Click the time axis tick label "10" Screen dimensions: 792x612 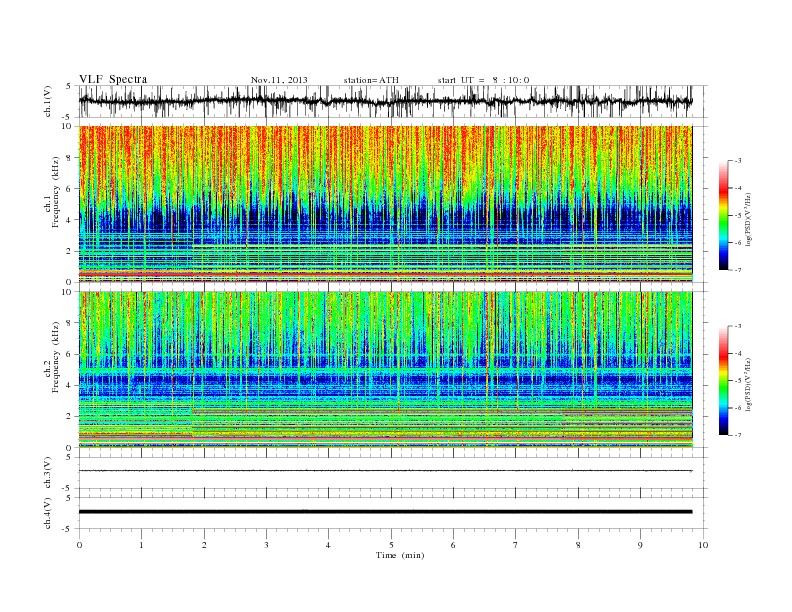[x=703, y=545]
